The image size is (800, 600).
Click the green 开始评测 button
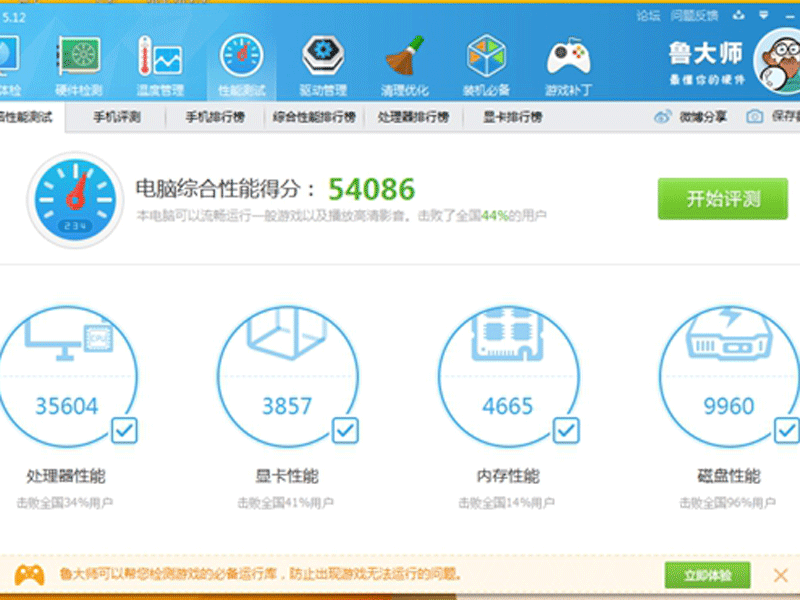[722, 199]
